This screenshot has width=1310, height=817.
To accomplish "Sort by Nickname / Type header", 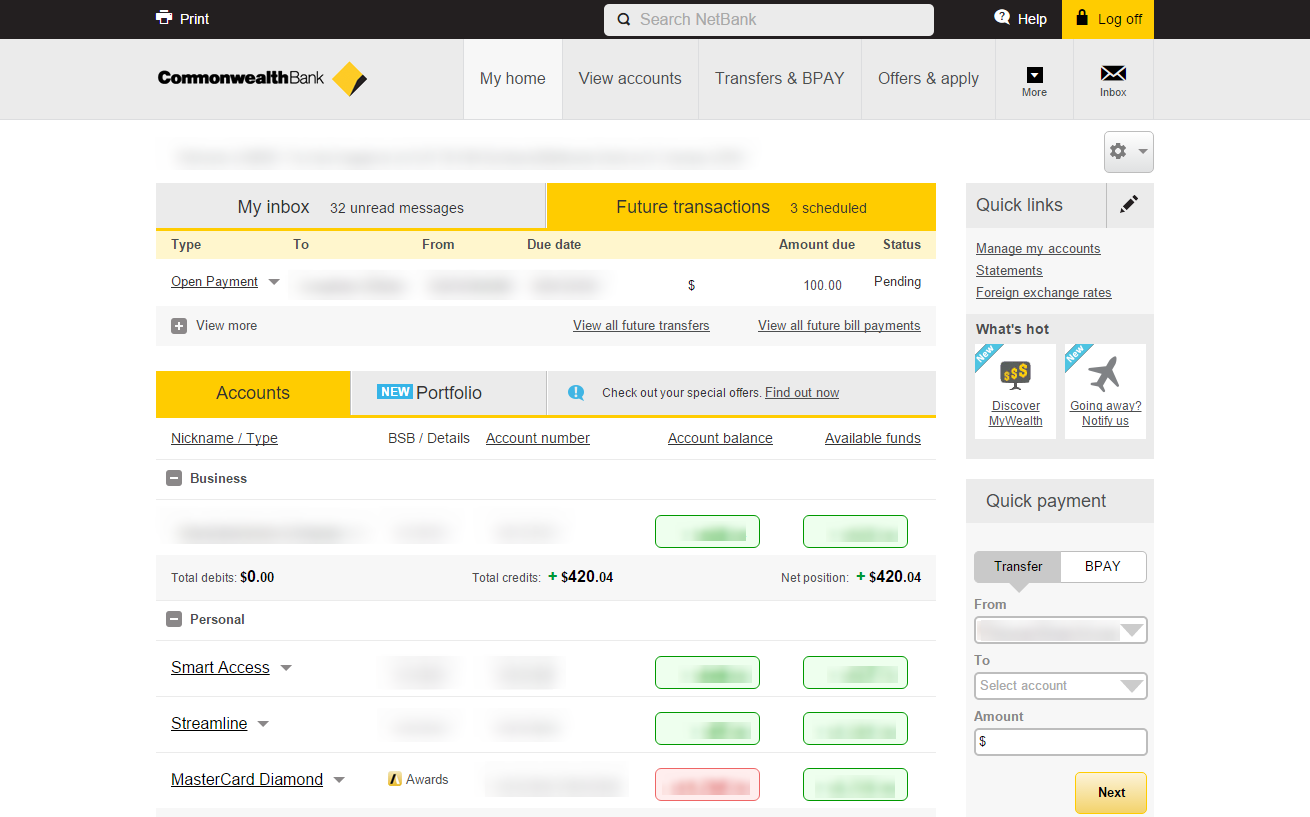I will pos(224,438).
